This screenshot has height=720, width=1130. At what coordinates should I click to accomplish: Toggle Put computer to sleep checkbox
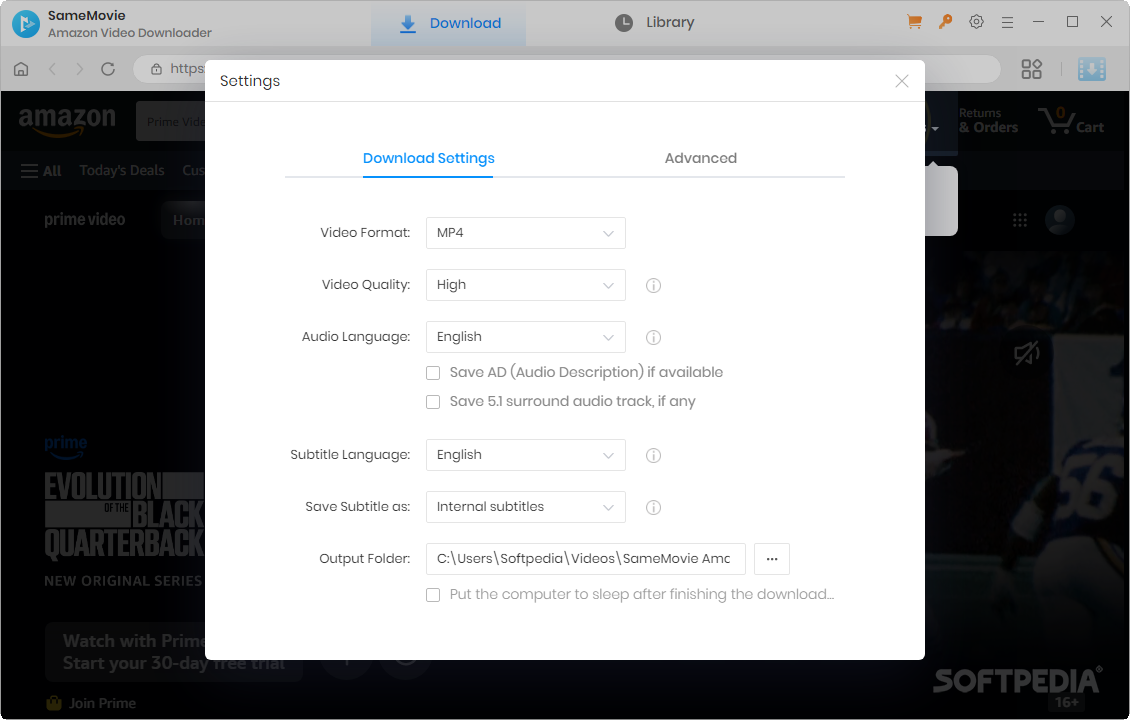[x=433, y=595]
